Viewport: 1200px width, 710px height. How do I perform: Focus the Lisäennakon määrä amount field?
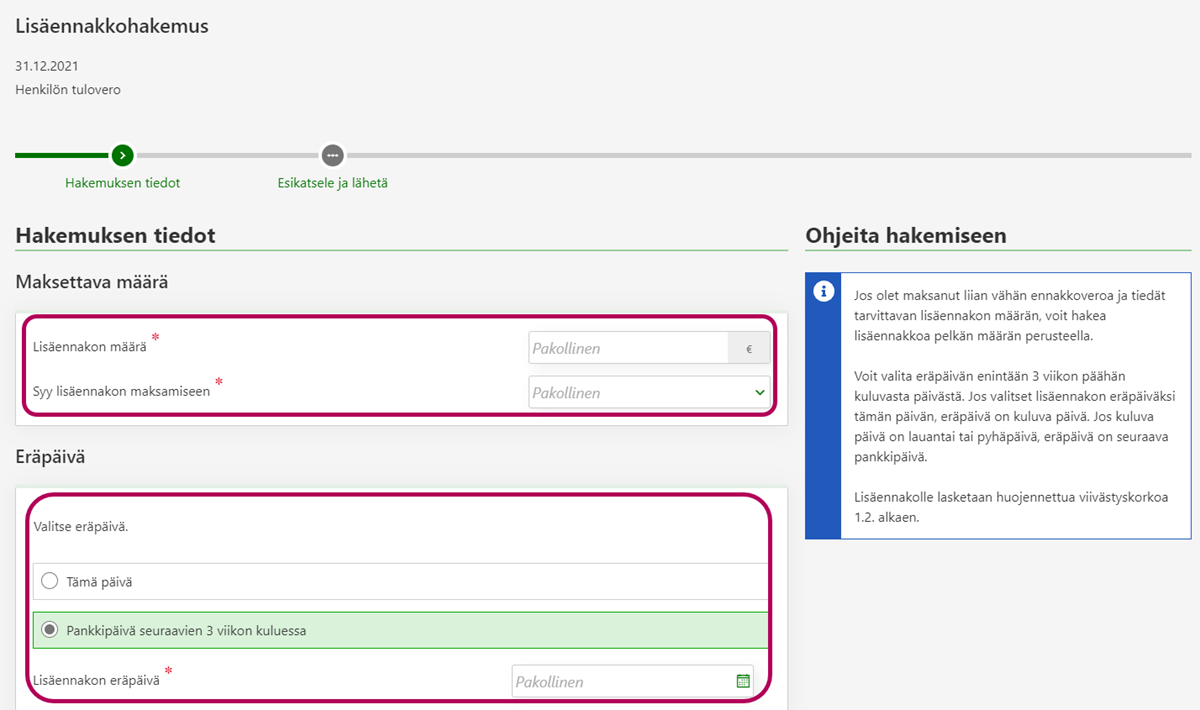pos(628,348)
